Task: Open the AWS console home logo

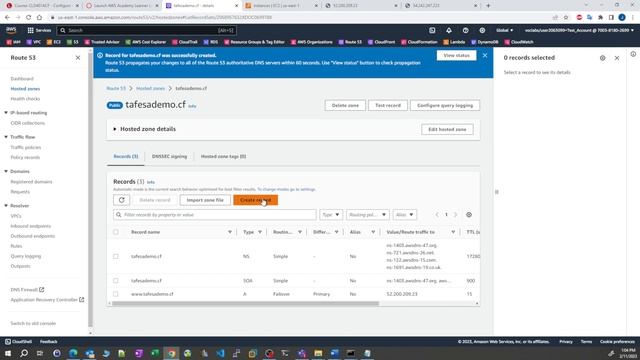Action: [x=11, y=30]
